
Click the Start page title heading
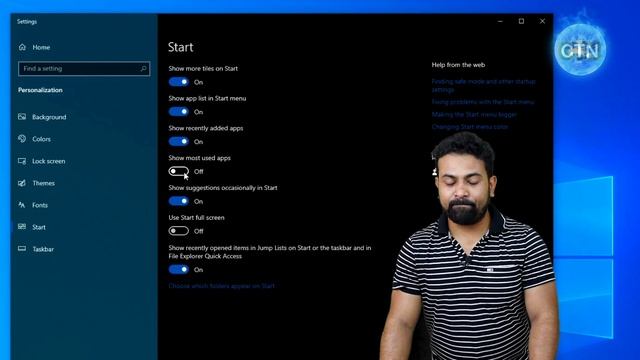click(180, 47)
